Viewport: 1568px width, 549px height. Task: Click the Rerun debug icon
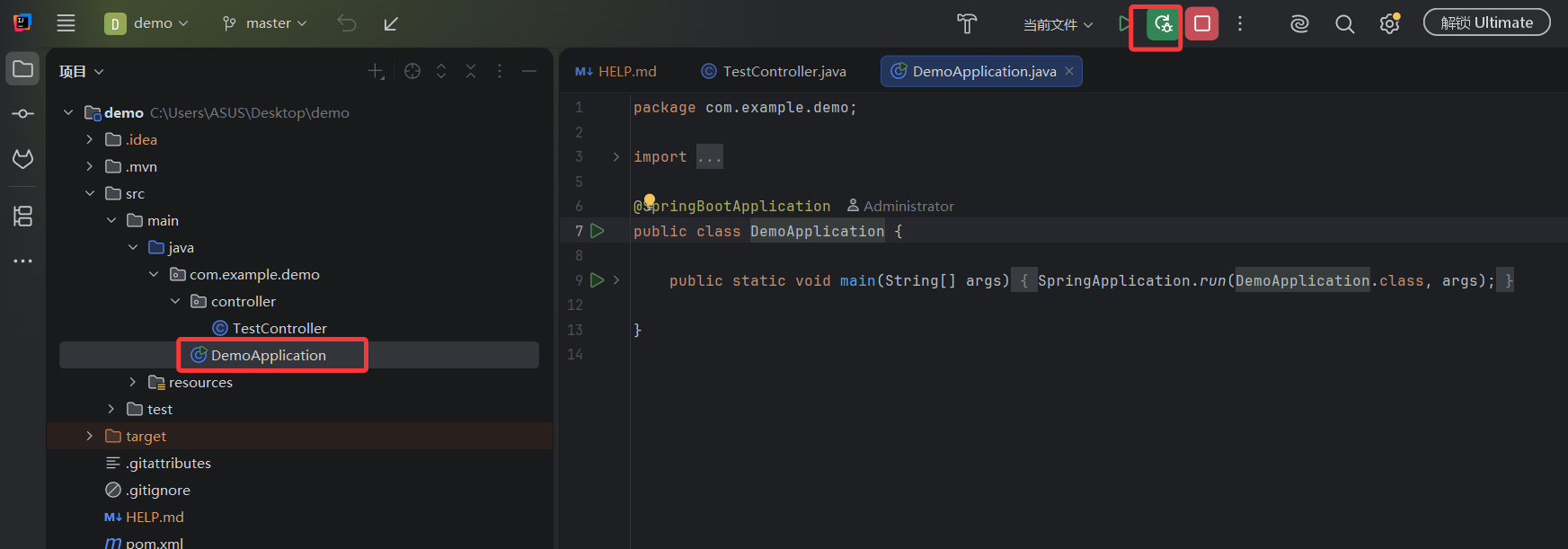[1163, 23]
